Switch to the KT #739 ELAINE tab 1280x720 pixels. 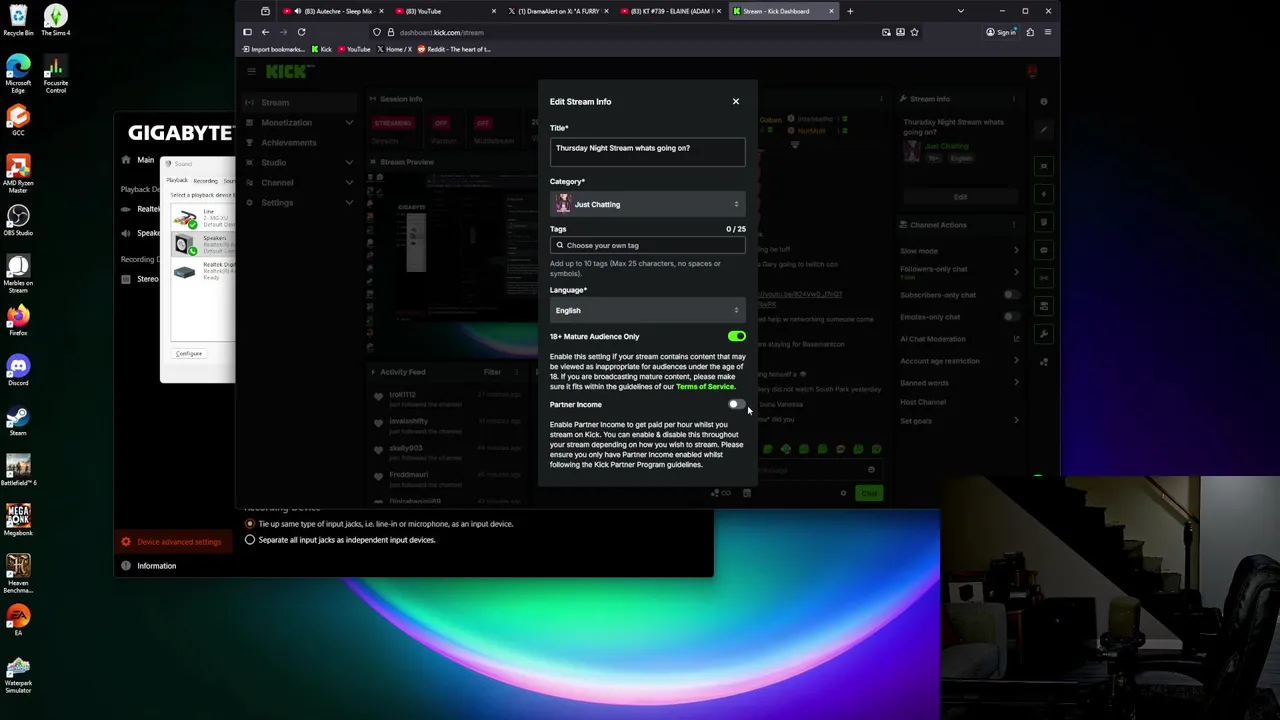pyautogui.click(x=670, y=11)
